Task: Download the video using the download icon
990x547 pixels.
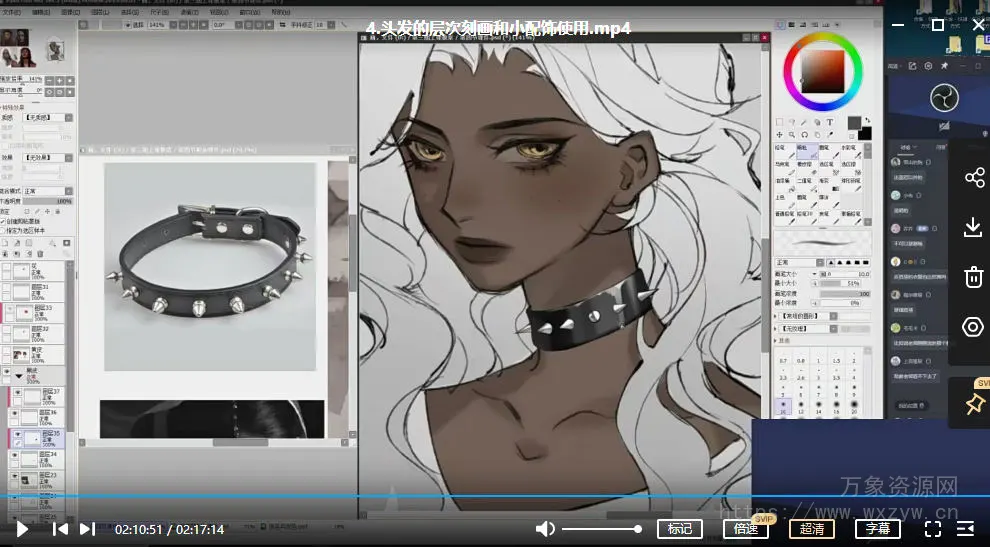Action: click(x=973, y=228)
